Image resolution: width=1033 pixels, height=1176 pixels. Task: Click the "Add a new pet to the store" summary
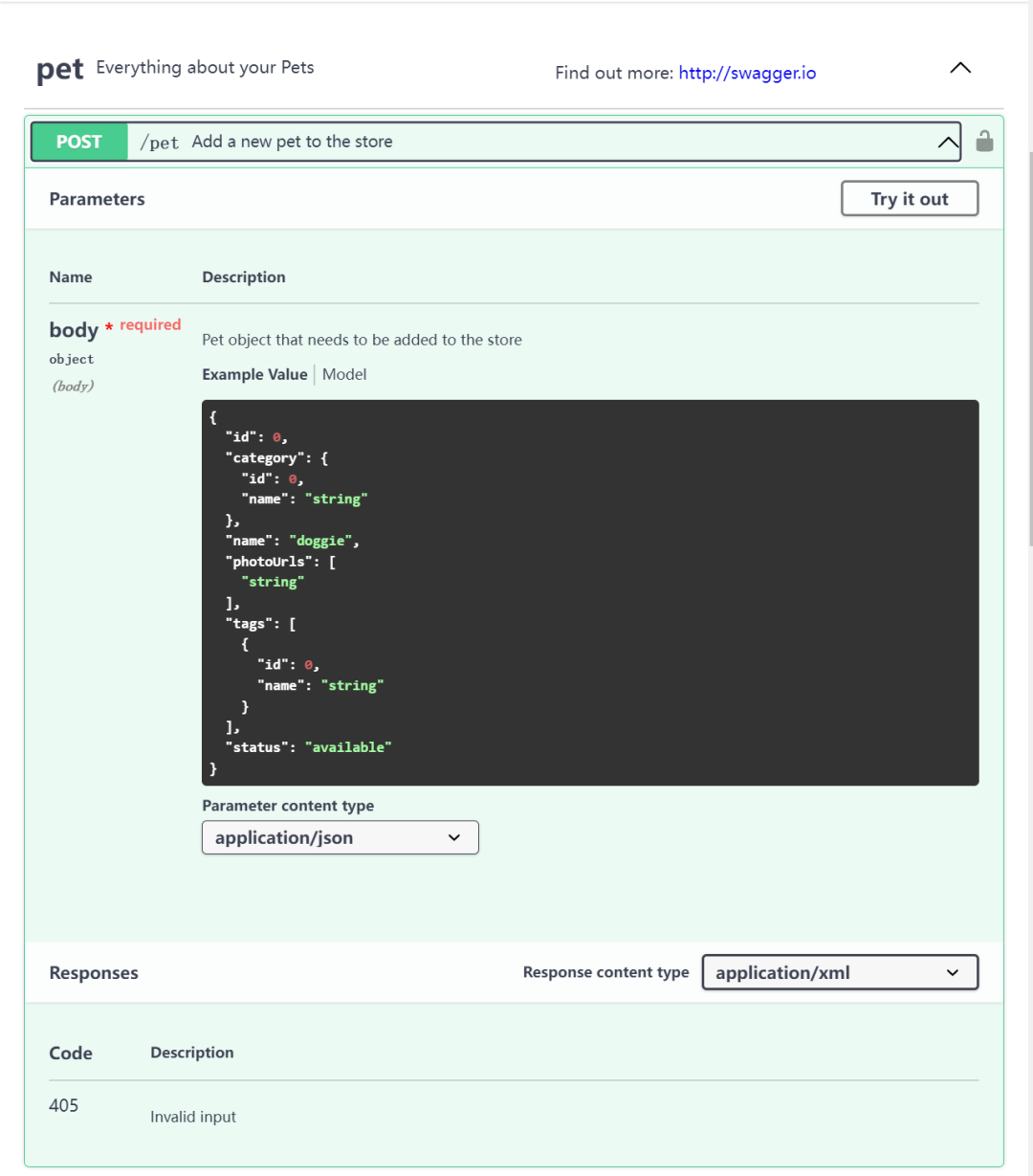click(x=292, y=142)
